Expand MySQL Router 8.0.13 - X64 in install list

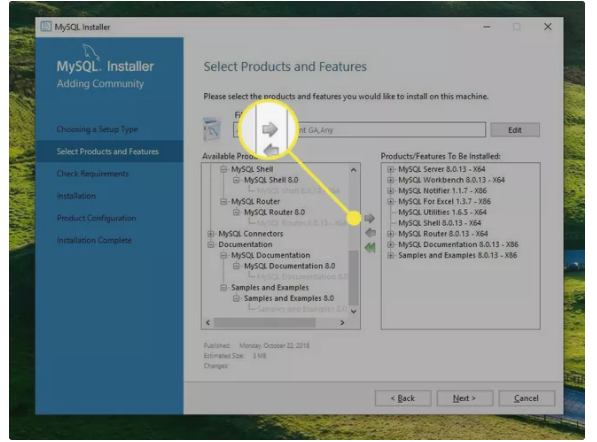pos(390,234)
